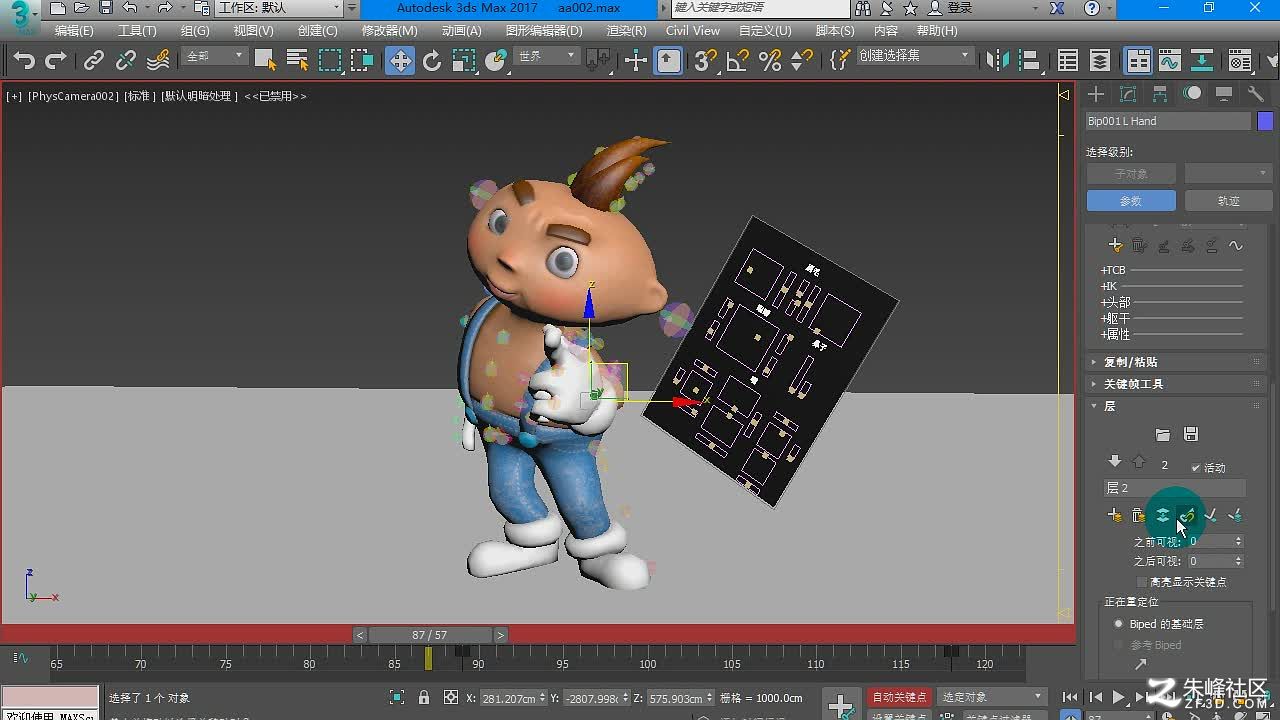Click the 层 2 layer name field
Viewport: 1280px width, 720px height.
[1175, 488]
